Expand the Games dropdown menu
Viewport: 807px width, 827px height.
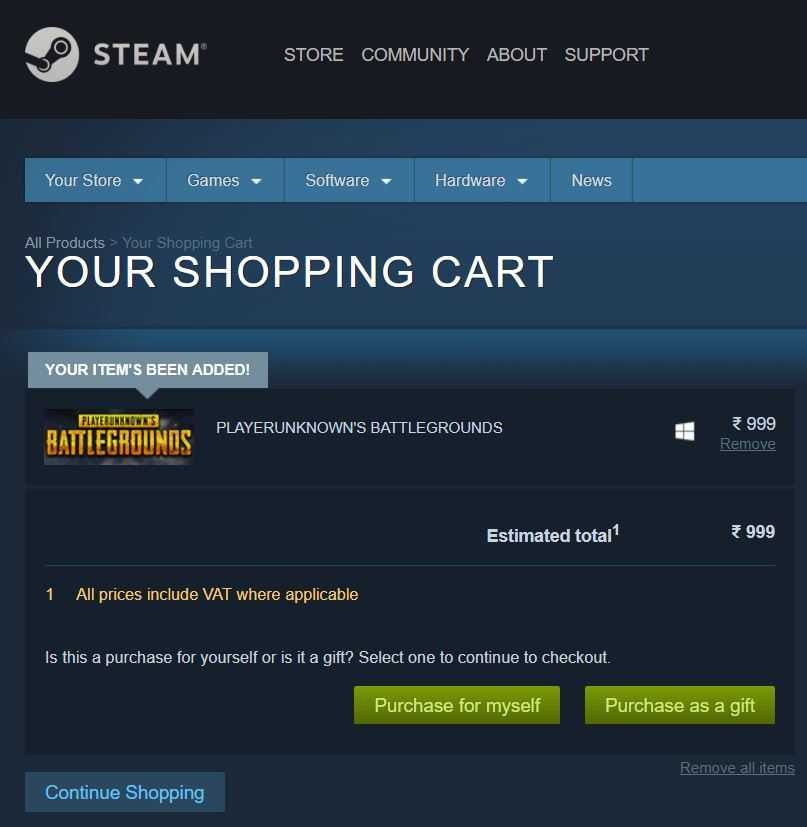click(x=225, y=180)
